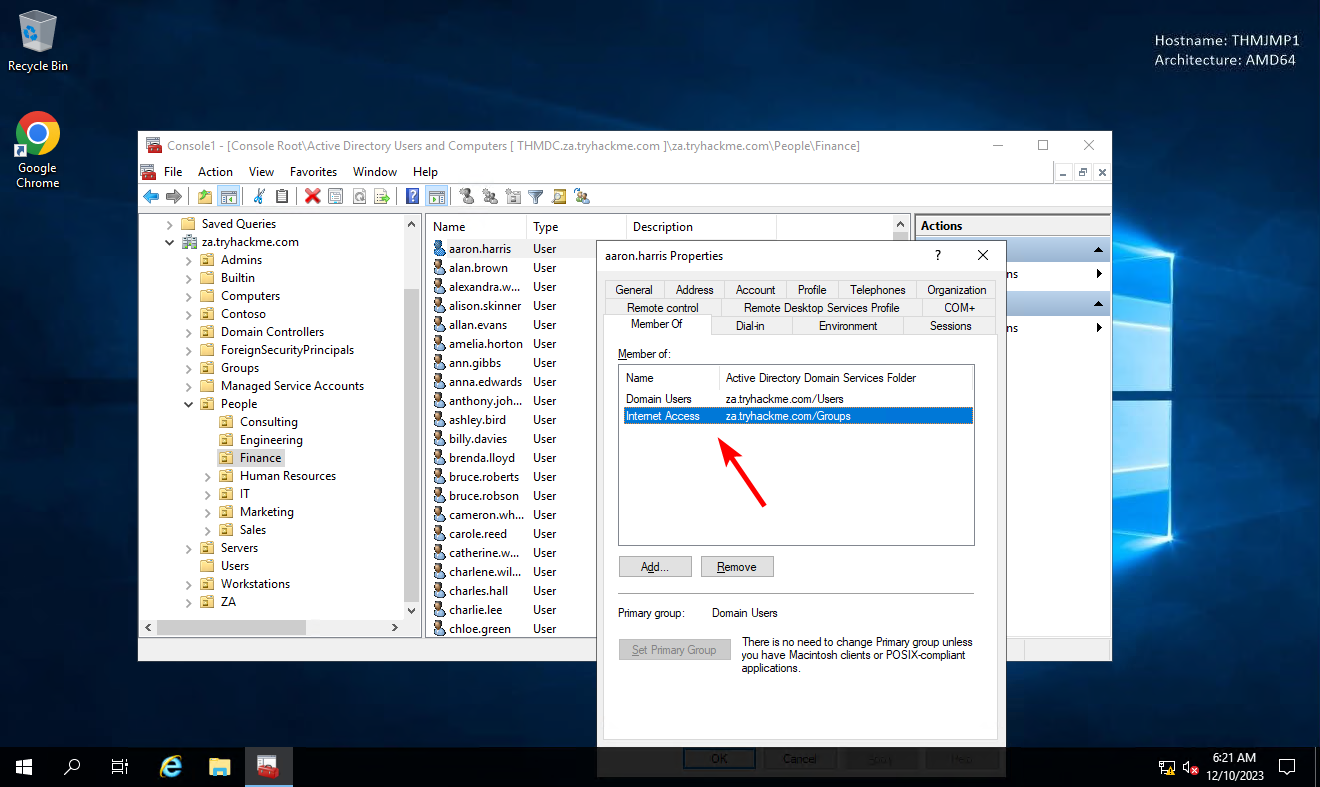
Task: Collapse the za.tryhackme.com domain node
Action: point(169,242)
